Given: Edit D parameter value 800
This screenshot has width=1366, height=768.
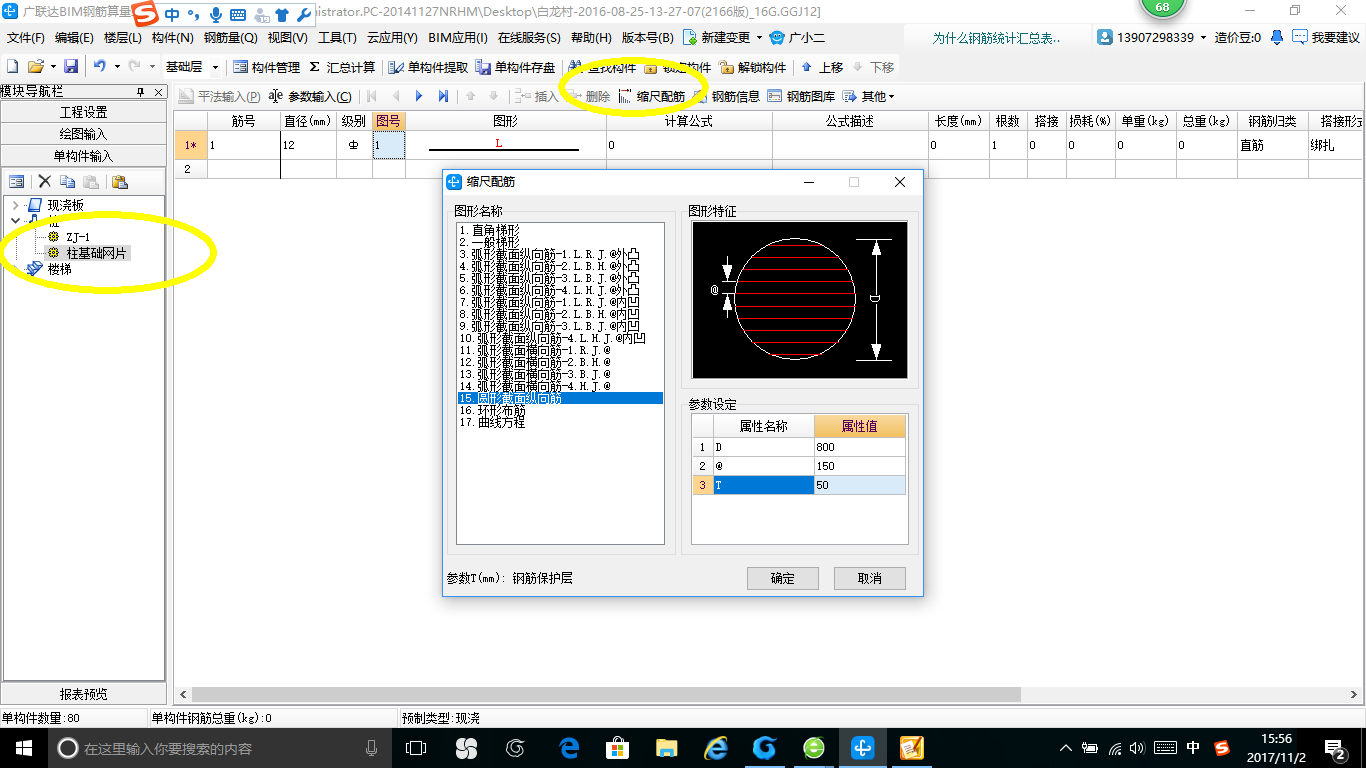Looking at the screenshot, I should pos(860,447).
